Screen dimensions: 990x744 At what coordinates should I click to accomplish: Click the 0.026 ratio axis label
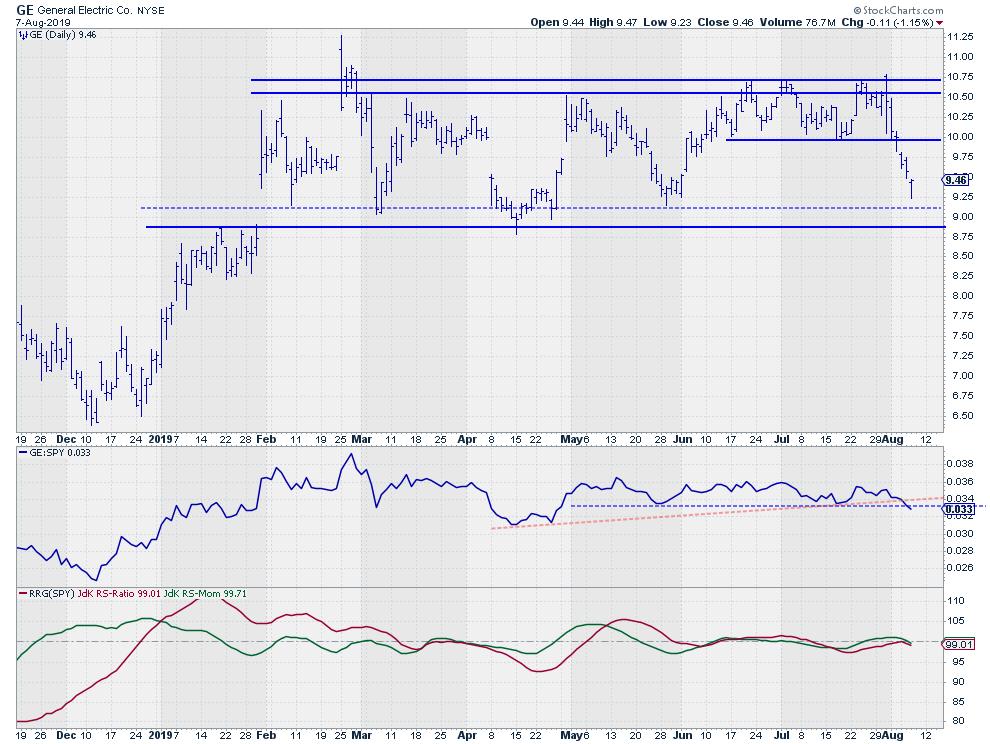click(960, 568)
